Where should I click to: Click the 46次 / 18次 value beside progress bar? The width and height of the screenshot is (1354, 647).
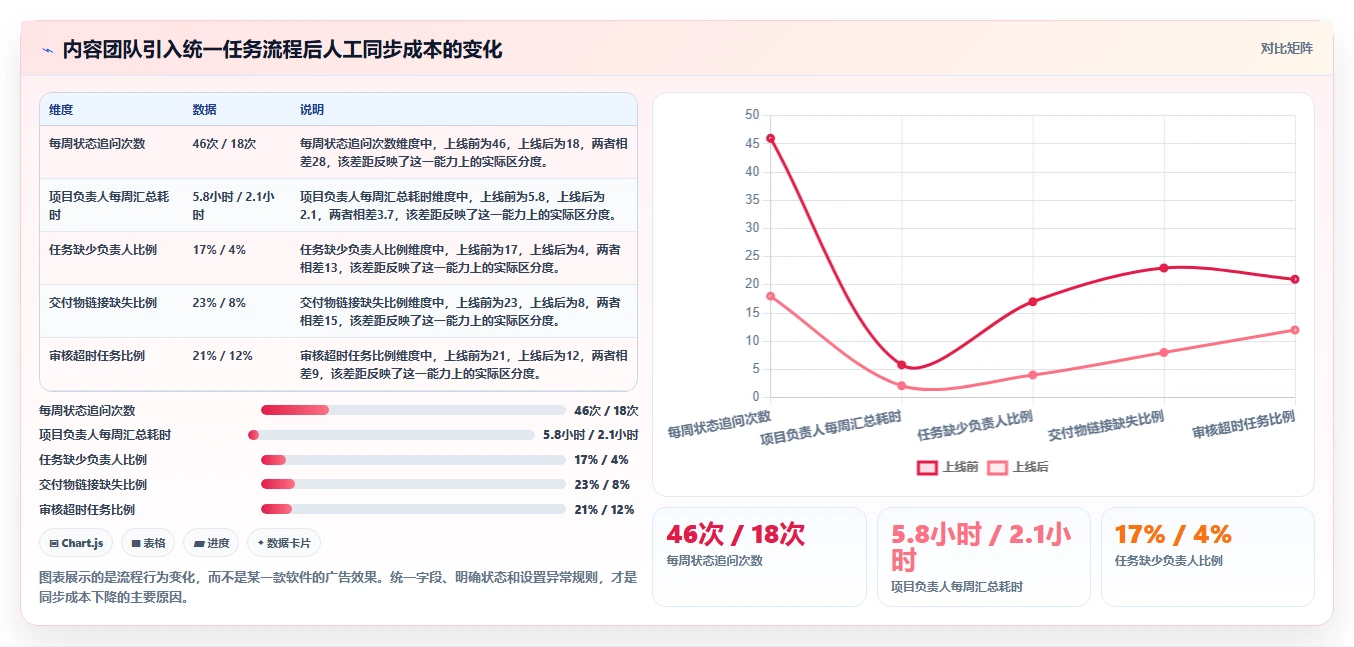[606, 410]
